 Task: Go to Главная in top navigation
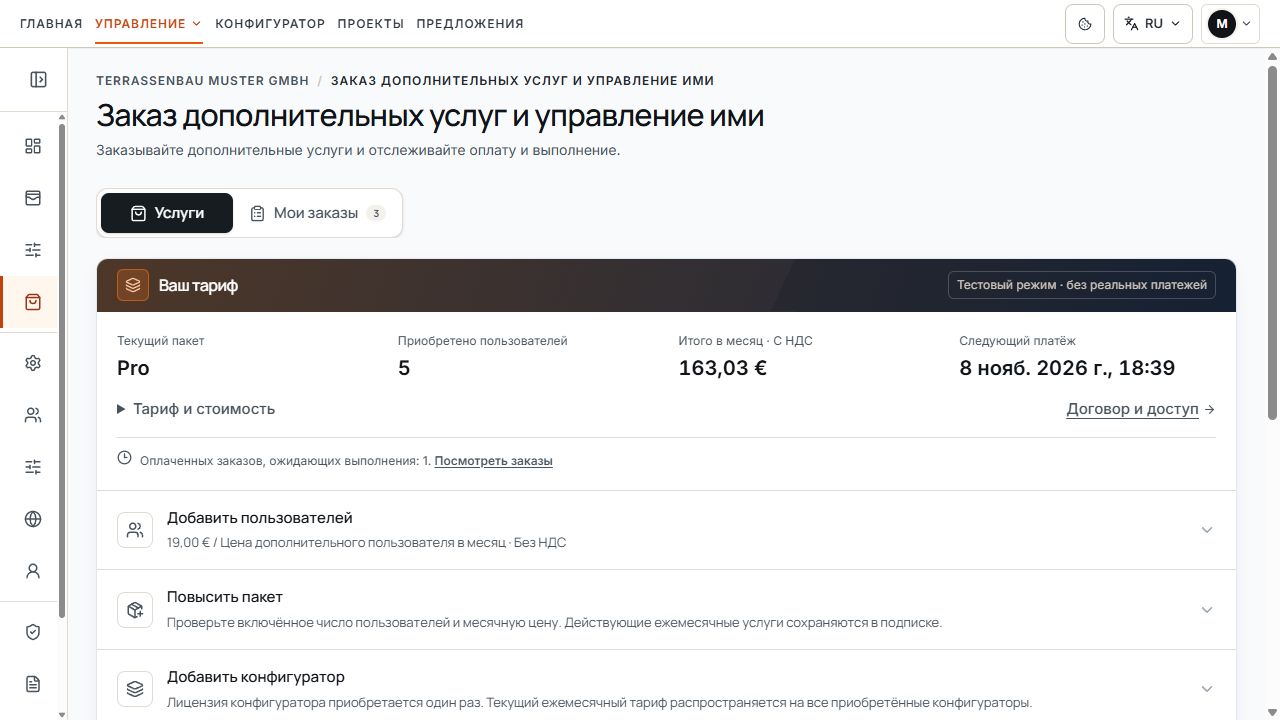tap(51, 24)
